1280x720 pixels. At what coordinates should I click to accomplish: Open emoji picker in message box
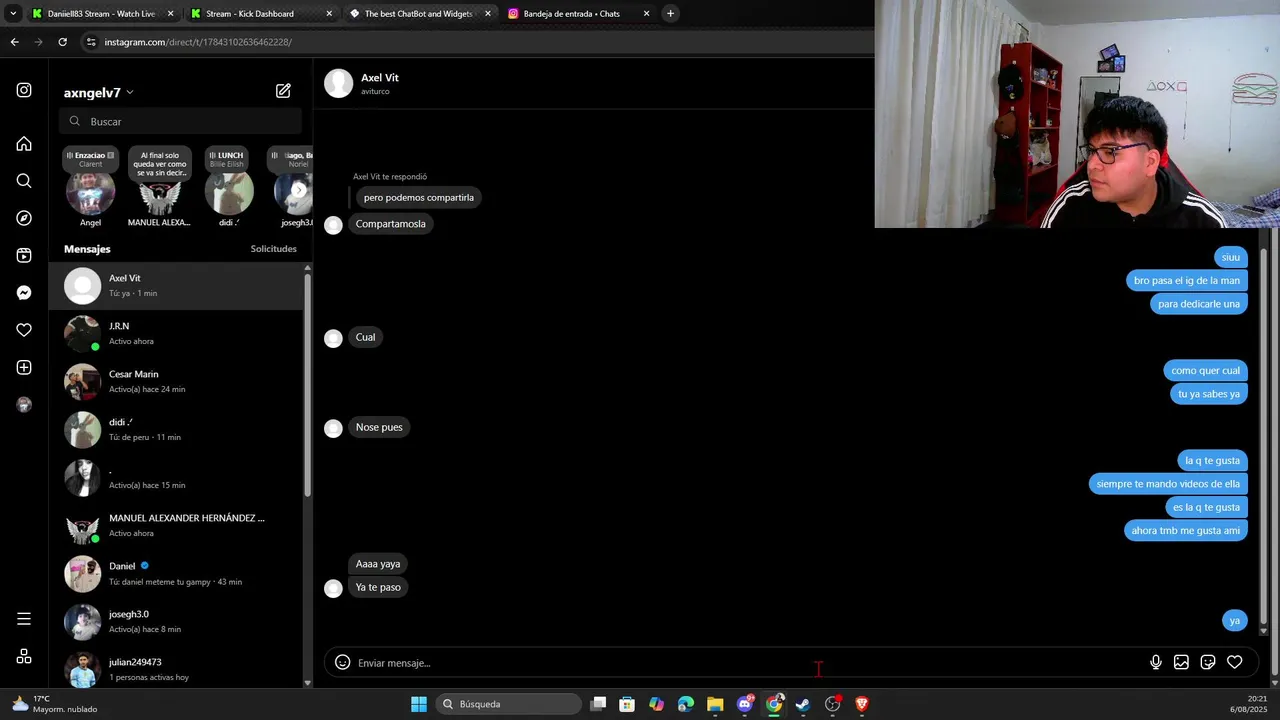pyautogui.click(x=342, y=662)
